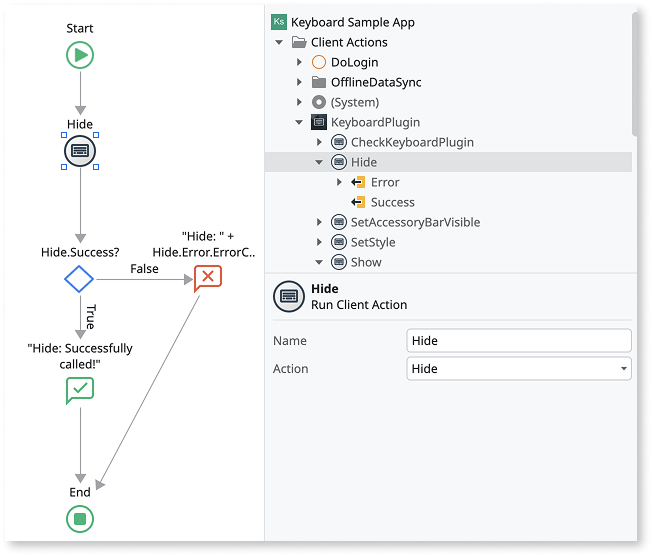Click the Client Actions folder icon
The image size is (652, 556).
coord(299,42)
